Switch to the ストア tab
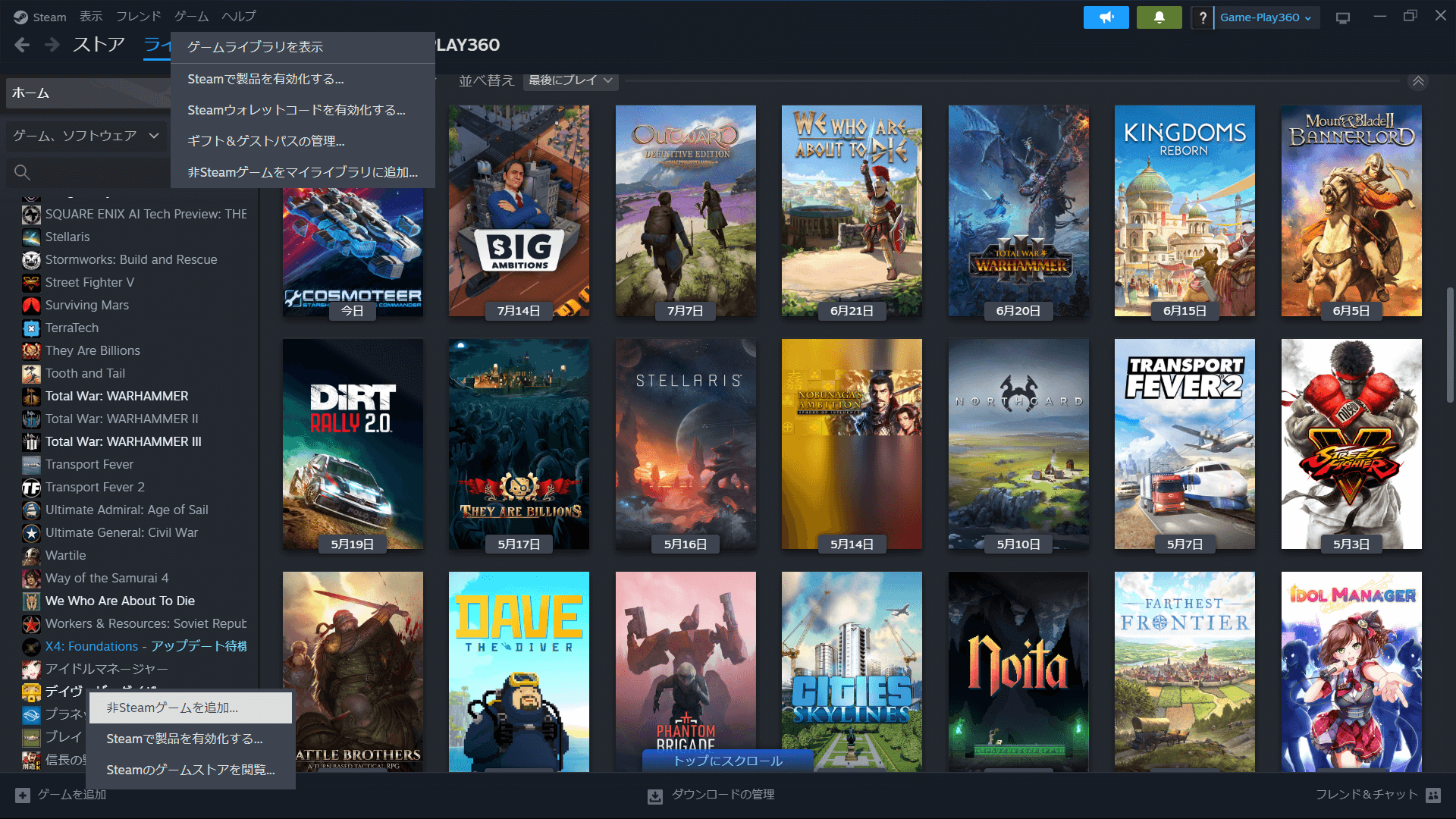This screenshot has width=1456, height=819. pyautogui.click(x=97, y=44)
